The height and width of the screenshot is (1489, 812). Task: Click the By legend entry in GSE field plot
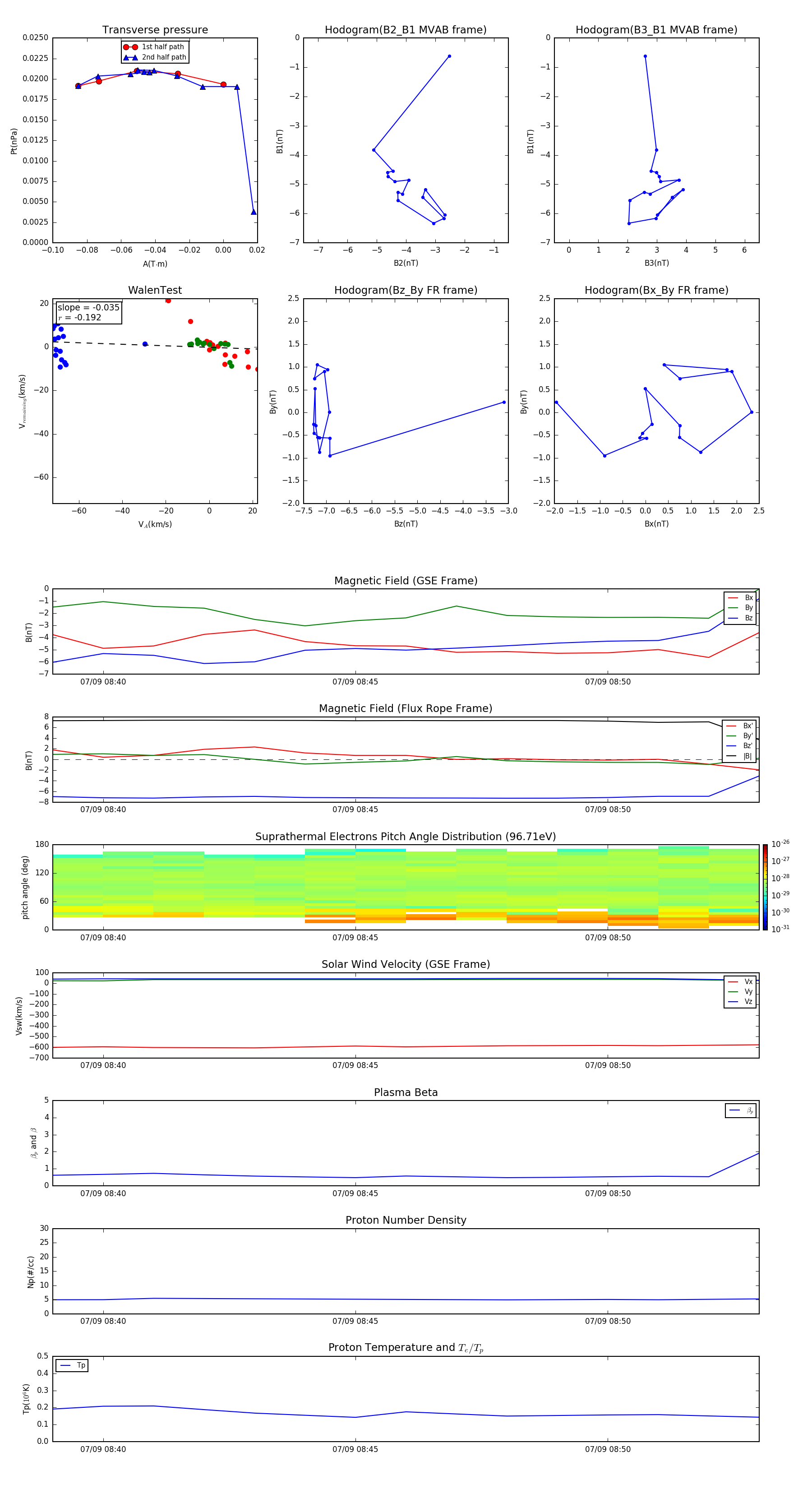pos(740,608)
